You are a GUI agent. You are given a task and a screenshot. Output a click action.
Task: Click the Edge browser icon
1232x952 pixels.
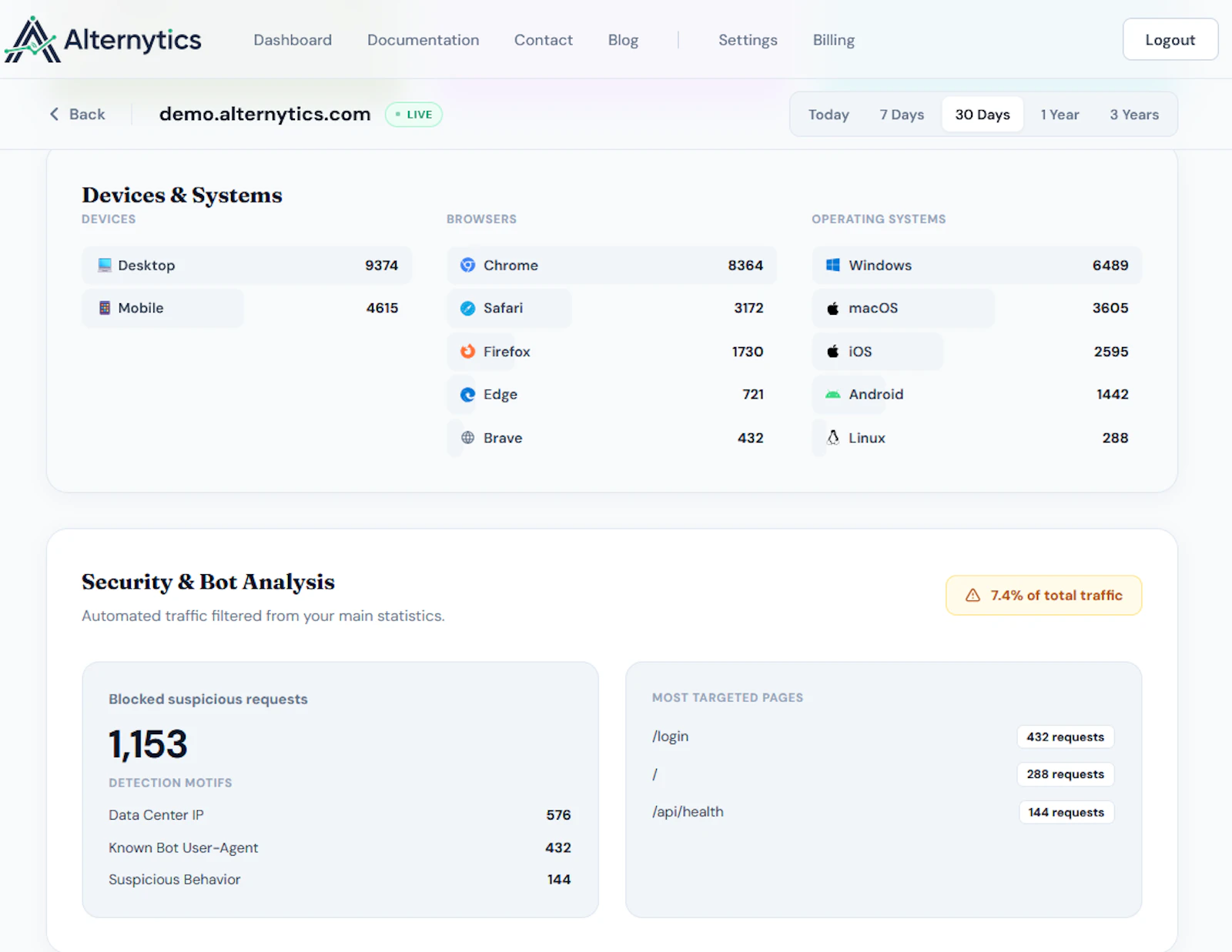tap(467, 395)
